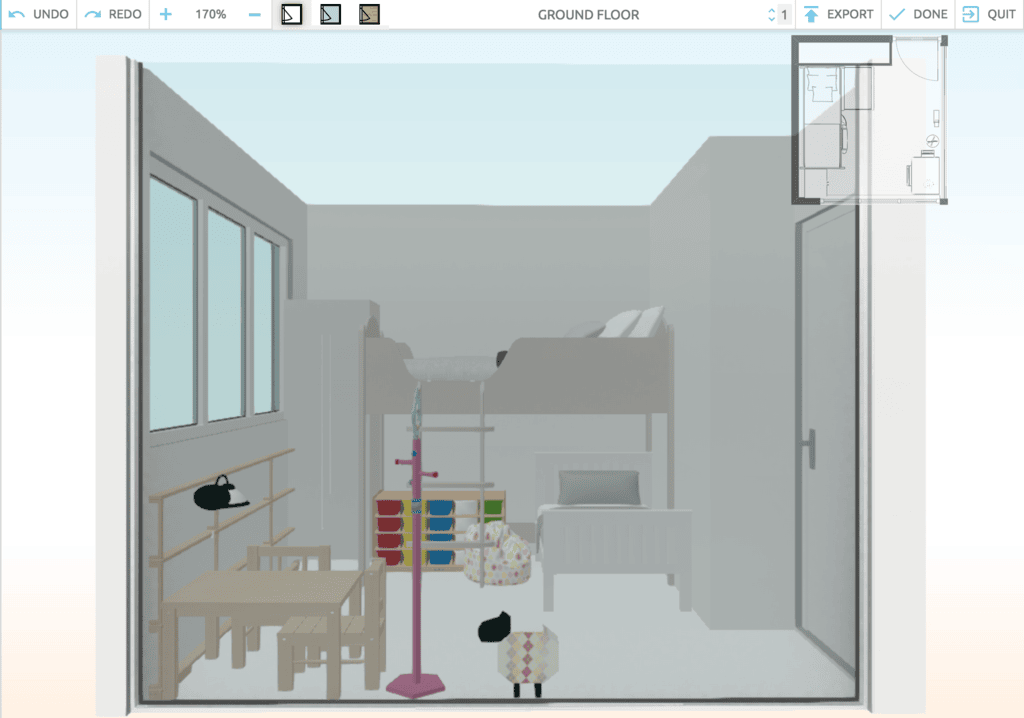Click the Quit exit-door icon
The image size is (1024, 718).
point(970,15)
